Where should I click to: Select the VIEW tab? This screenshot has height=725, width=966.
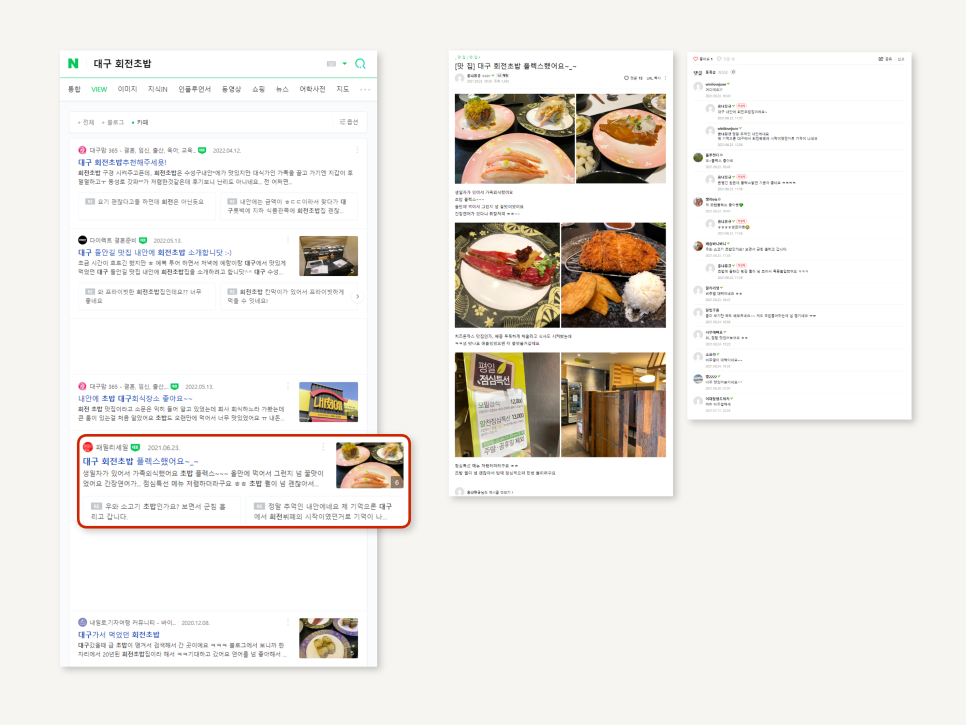[99, 89]
